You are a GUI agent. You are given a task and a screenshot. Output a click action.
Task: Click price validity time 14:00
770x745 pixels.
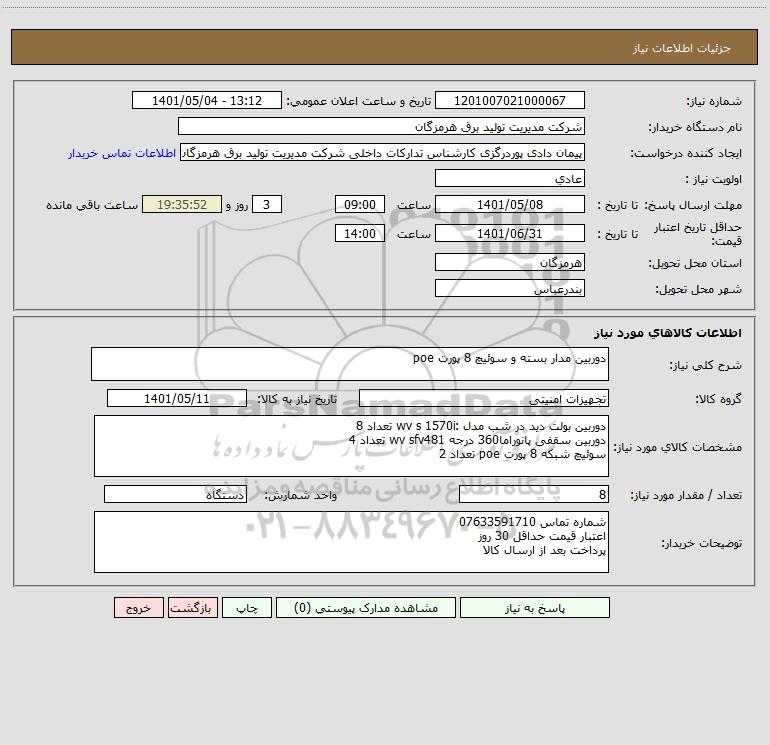point(359,234)
